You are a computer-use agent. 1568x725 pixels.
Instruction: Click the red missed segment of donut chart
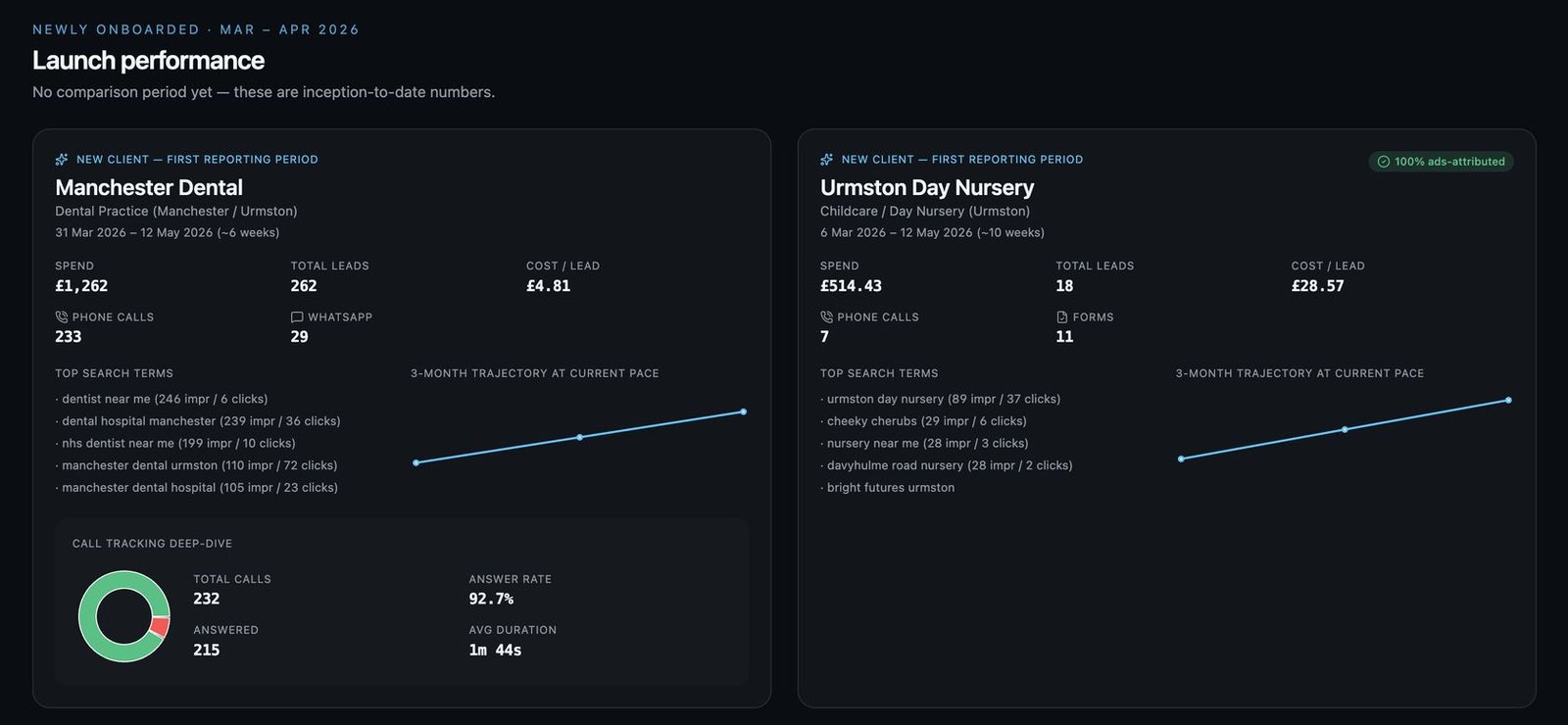pyautogui.click(x=160, y=627)
